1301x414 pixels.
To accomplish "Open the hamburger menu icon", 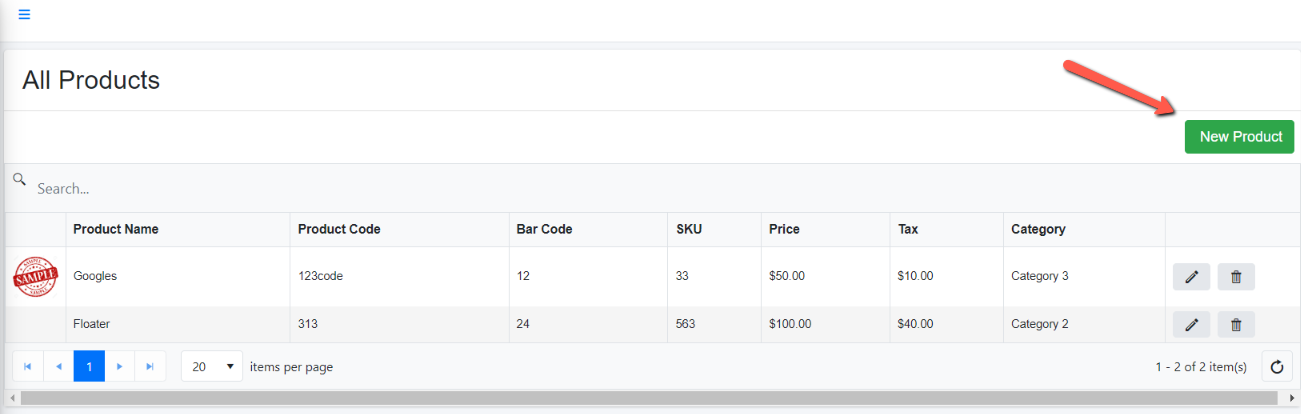I will pos(24,15).
